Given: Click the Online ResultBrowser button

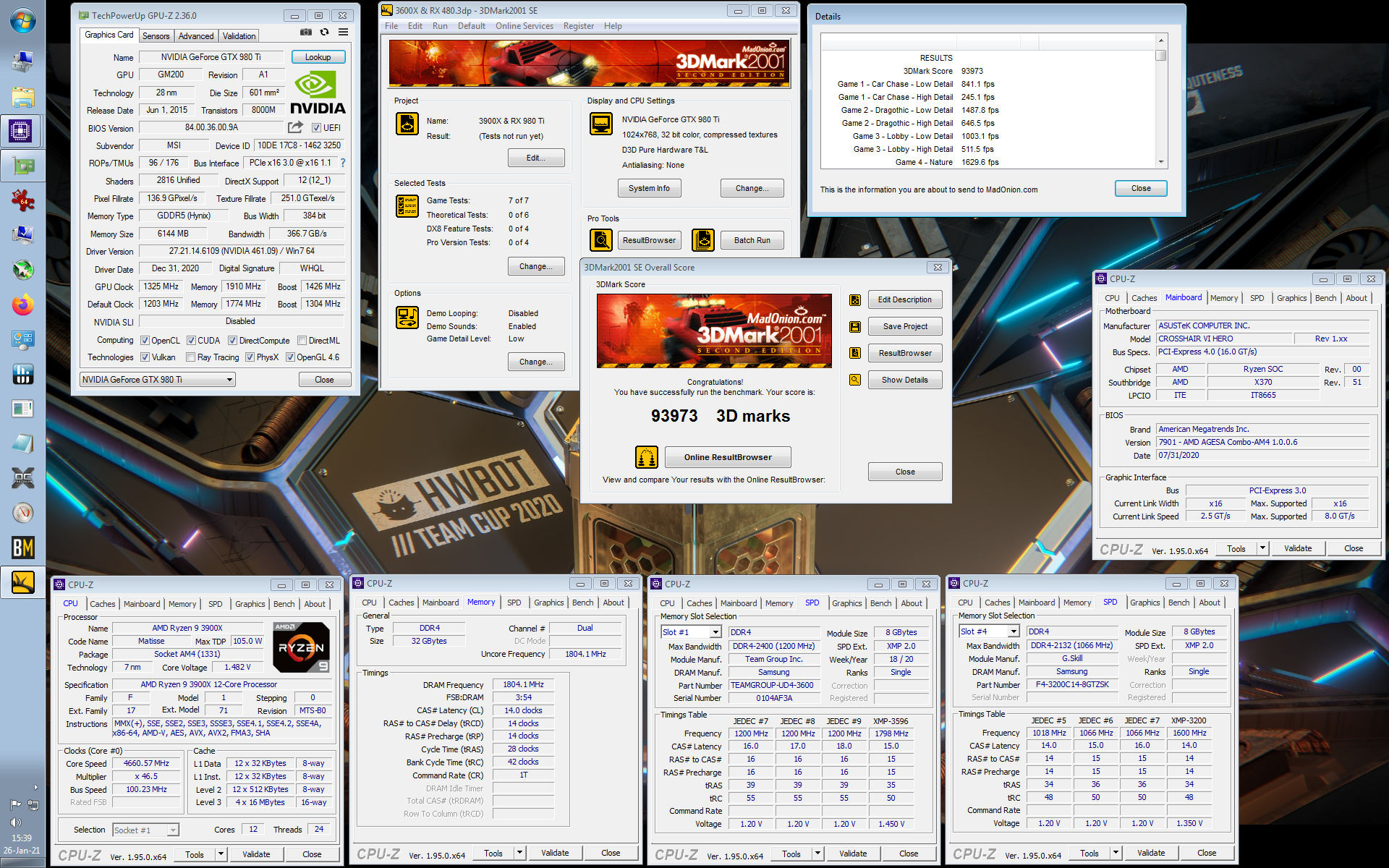Looking at the screenshot, I should (x=727, y=457).
